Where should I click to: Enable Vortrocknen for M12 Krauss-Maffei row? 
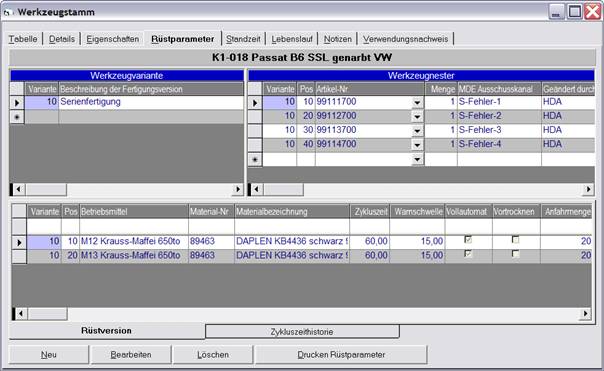pyautogui.click(x=515, y=240)
